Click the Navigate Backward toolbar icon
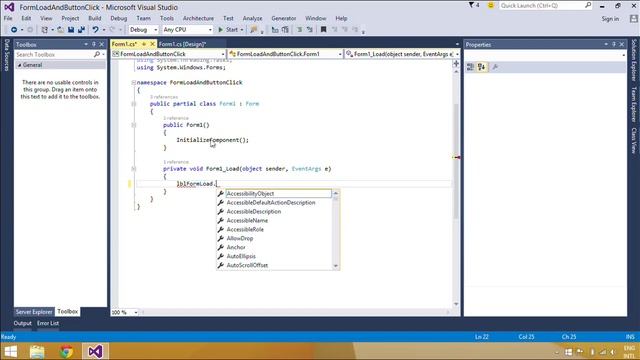Viewport: 640px width, 360px height. pos(13,30)
